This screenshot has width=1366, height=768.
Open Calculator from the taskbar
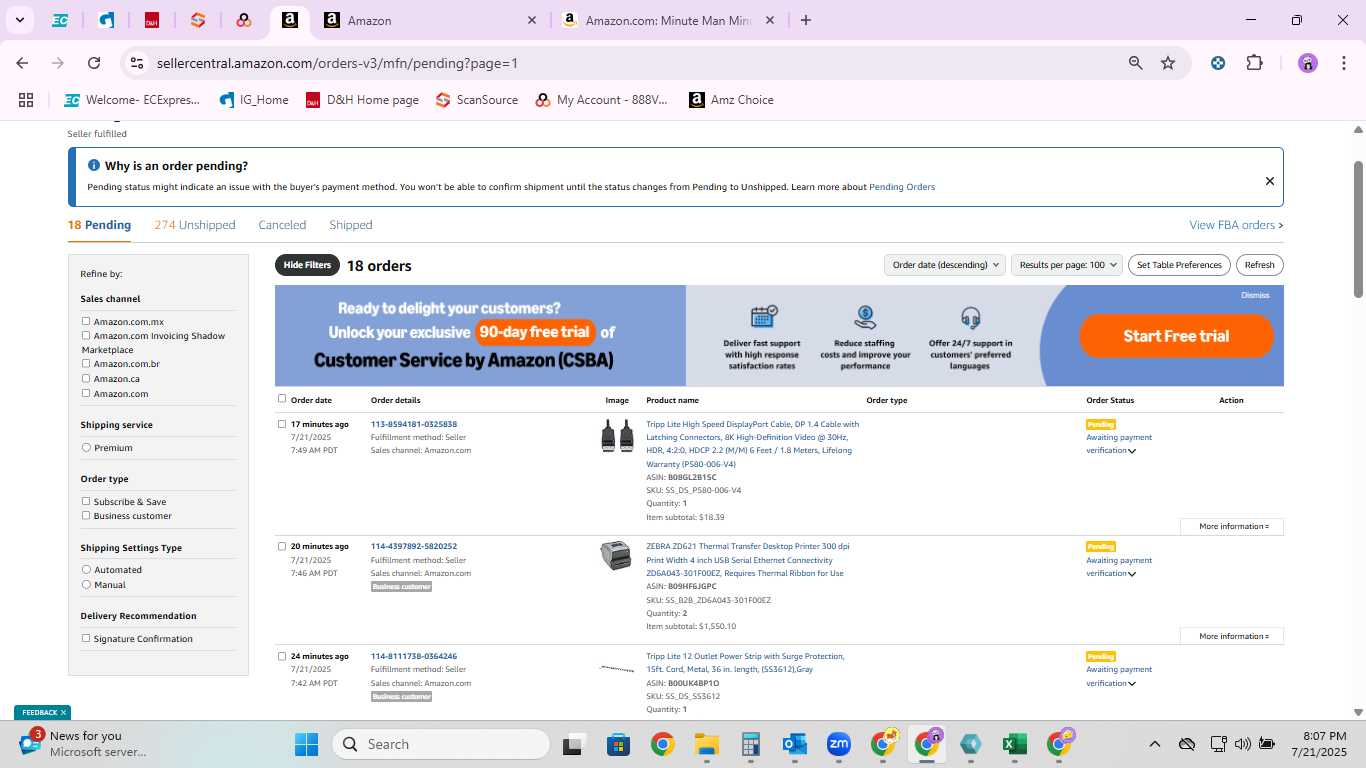[x=751, y=744]
